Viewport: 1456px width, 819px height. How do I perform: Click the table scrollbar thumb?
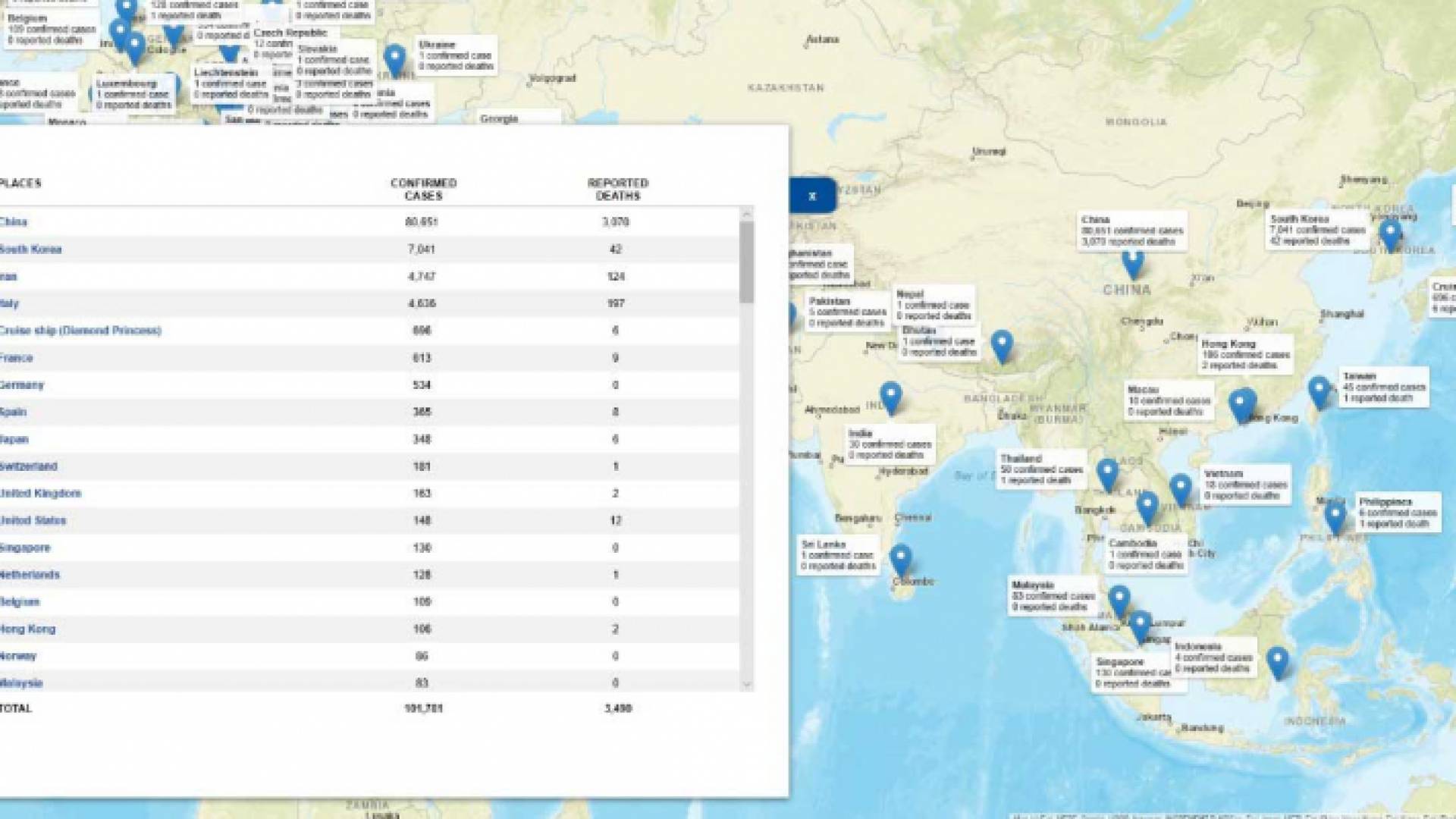747,262
